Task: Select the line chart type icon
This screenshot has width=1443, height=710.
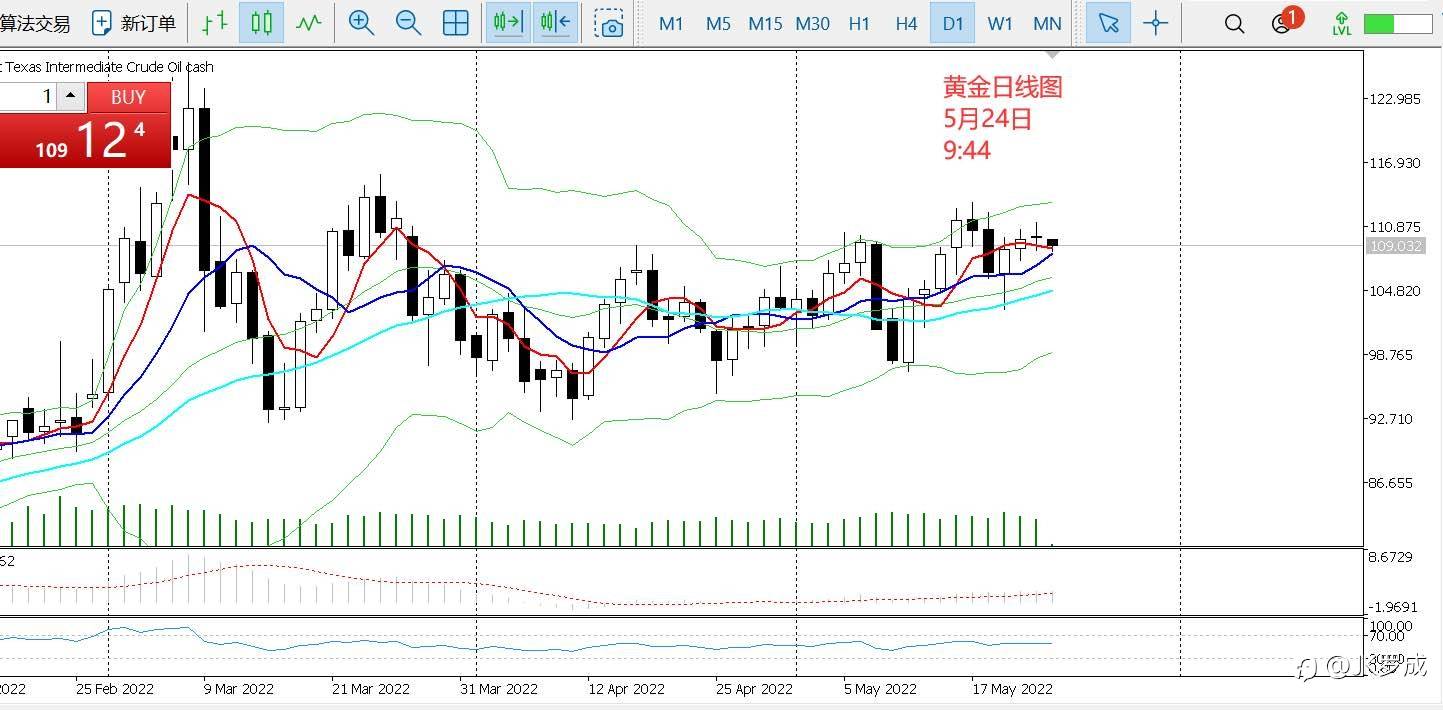Action: pos(309,23)
